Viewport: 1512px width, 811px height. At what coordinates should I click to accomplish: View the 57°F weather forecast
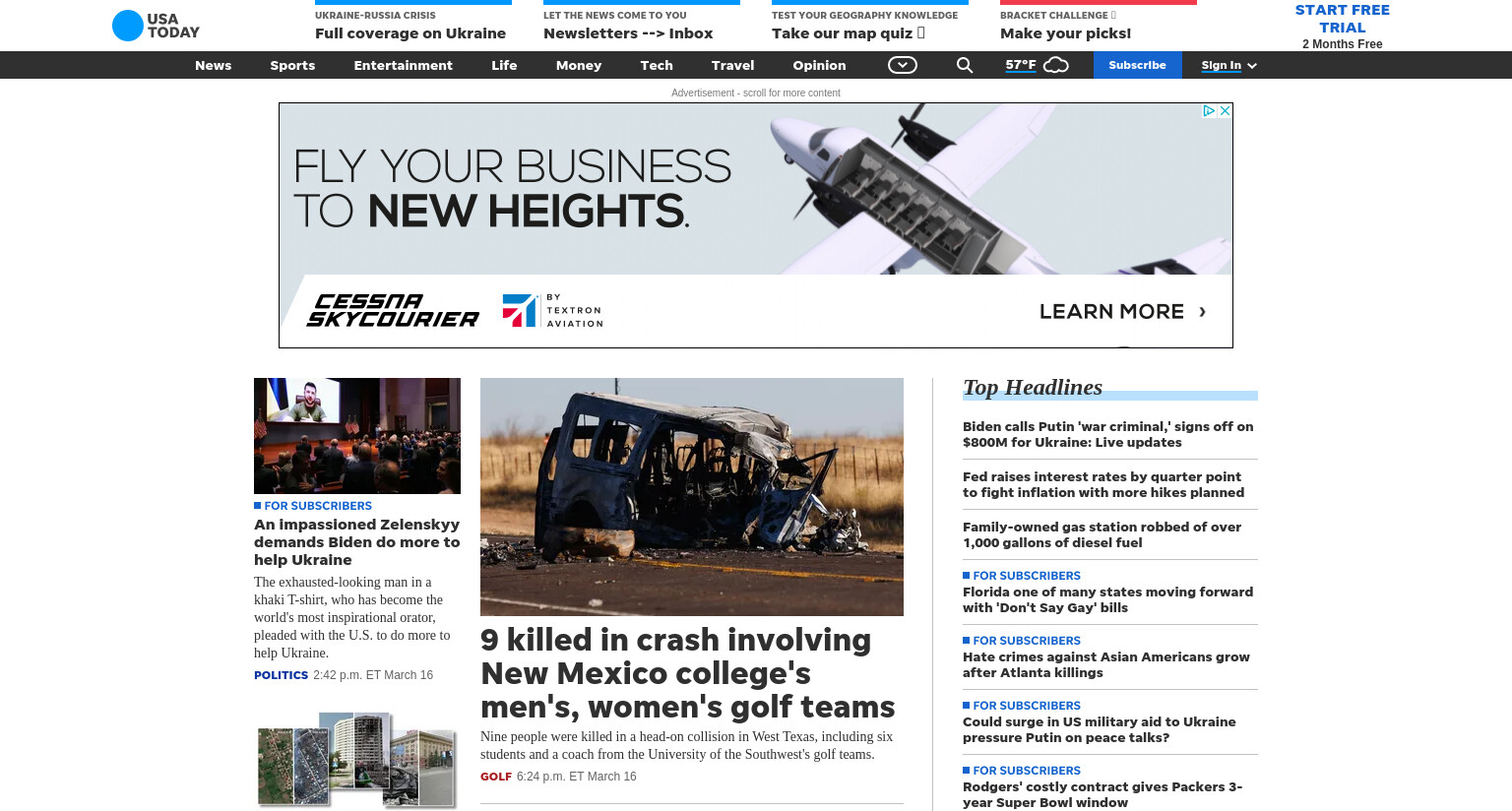[1021, 65]
